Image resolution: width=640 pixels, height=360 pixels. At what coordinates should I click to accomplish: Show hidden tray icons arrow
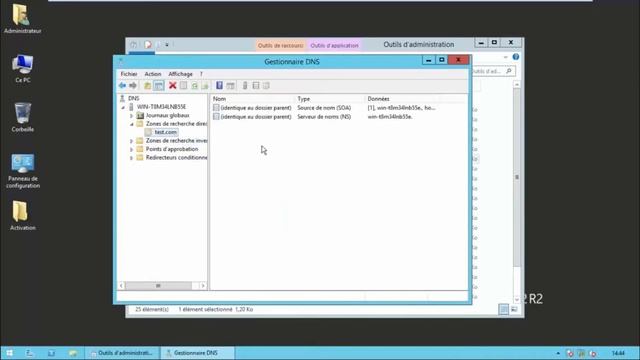(558, 353)
